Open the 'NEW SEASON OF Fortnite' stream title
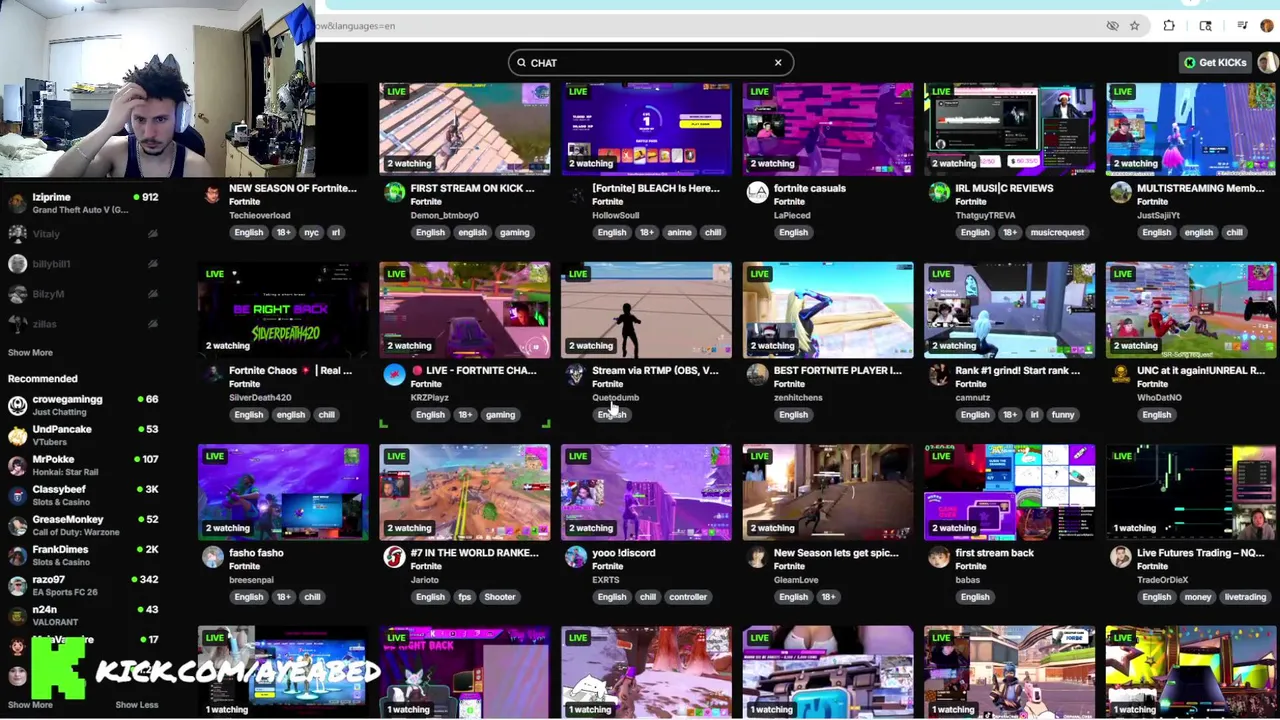 coord(292,188)
